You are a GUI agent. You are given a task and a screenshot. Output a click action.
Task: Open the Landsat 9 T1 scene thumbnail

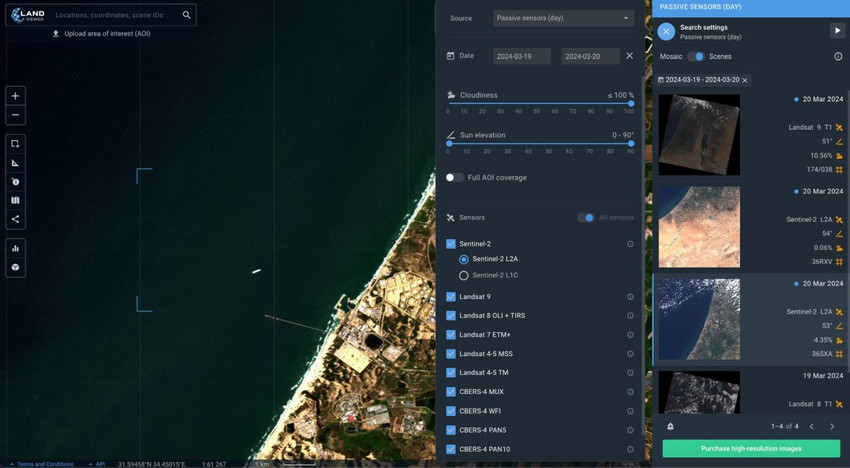699,134
